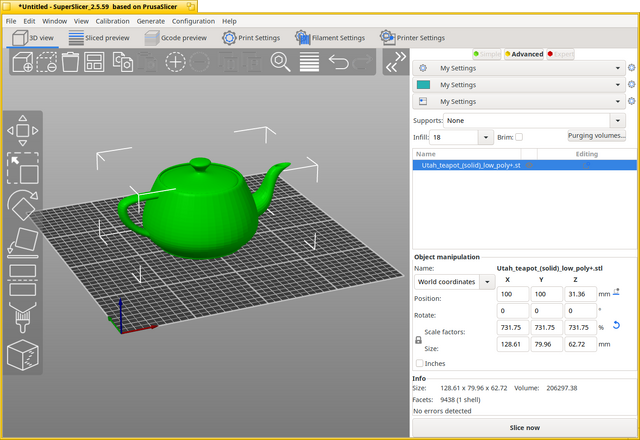
Task: Select the Rotate gizmo tool
Action: click(x=22, y=205)
